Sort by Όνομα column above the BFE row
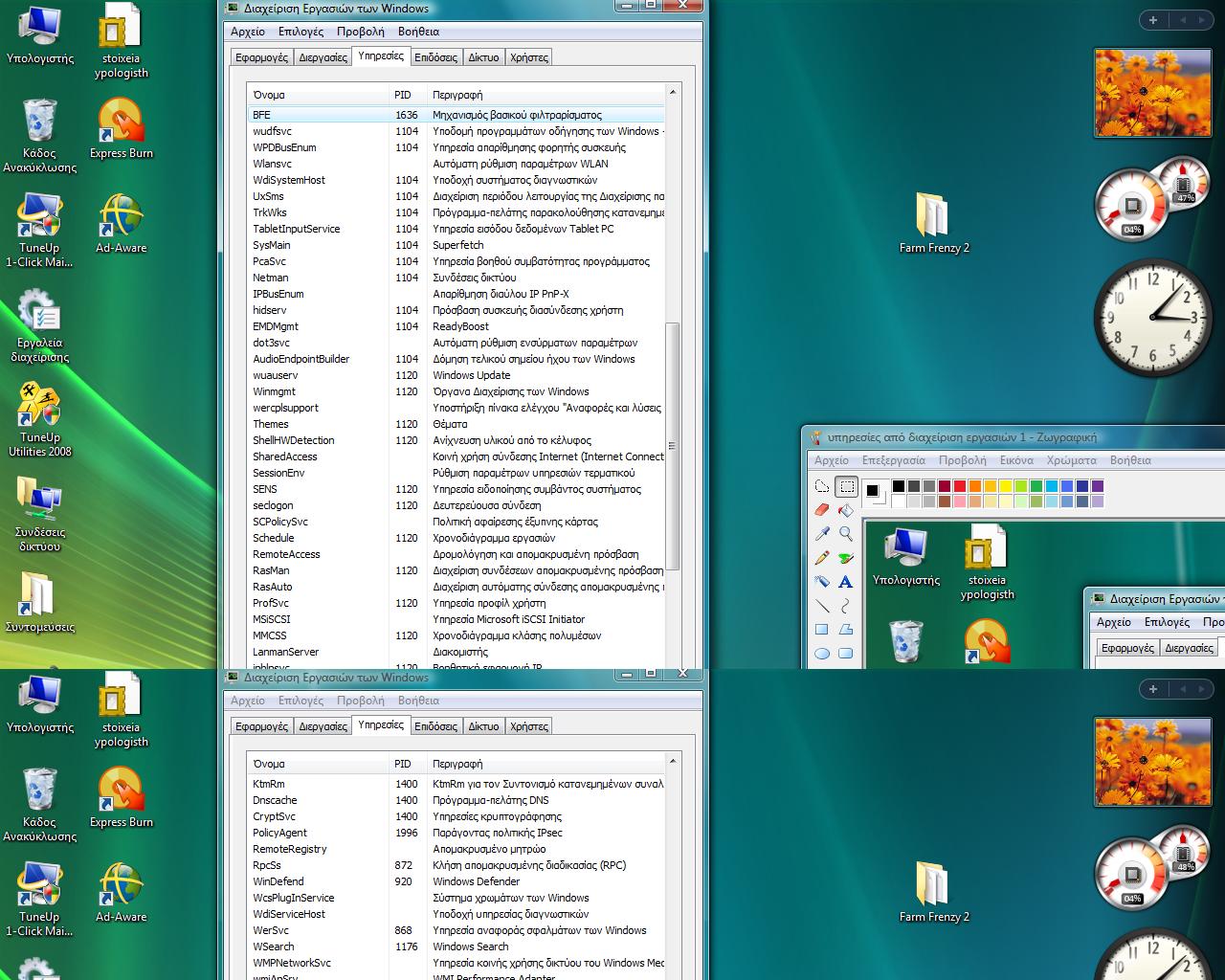Image resolution: width=1225 pixels, height=980 pixels. coord(318,95)
